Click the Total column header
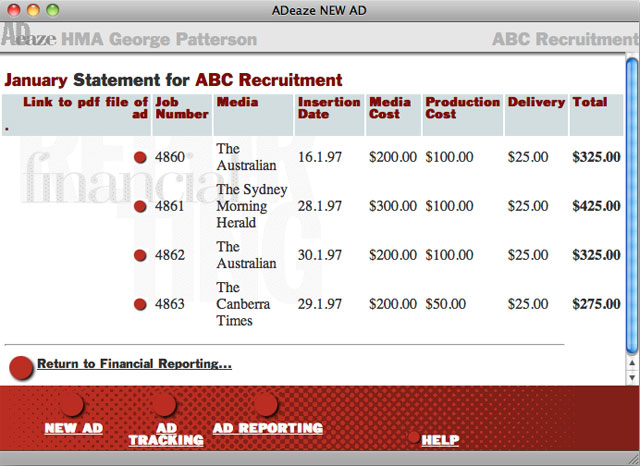This screenshot has height=466, width=640. pyautogui.click(x=590, y=102)
